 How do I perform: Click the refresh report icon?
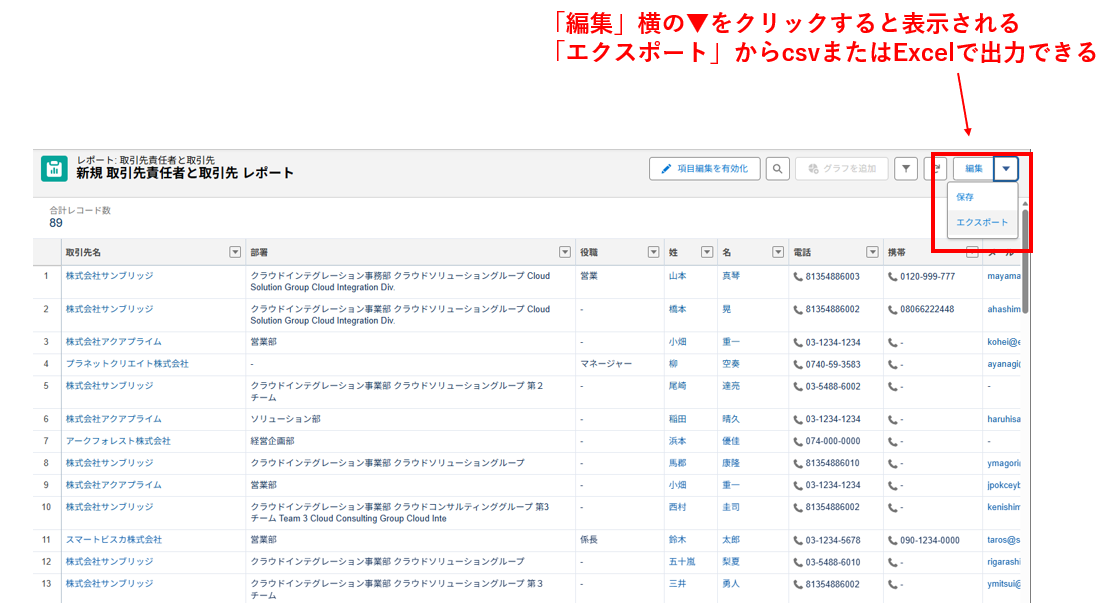tap(936, 168)
